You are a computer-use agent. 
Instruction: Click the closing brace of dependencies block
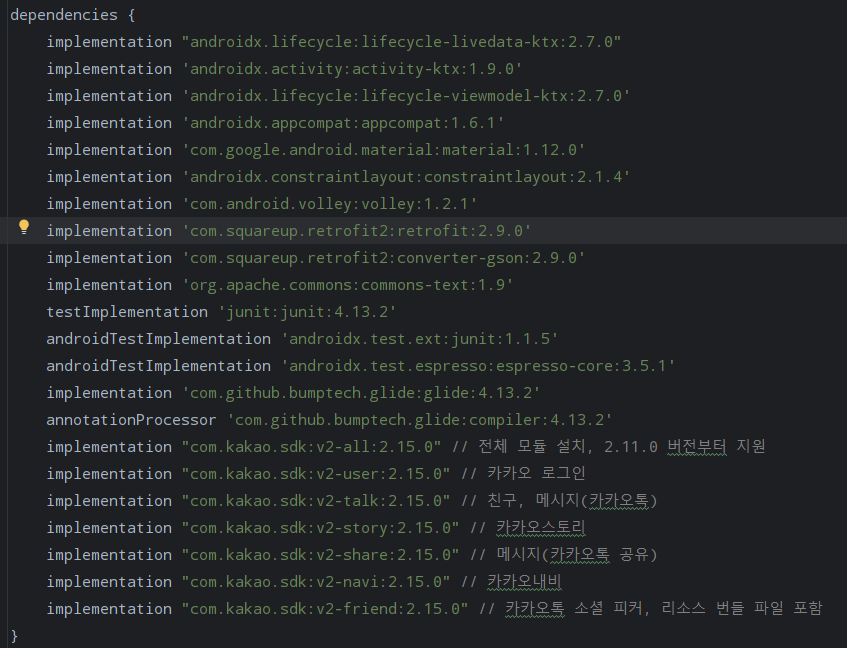(x=14, y=636)
